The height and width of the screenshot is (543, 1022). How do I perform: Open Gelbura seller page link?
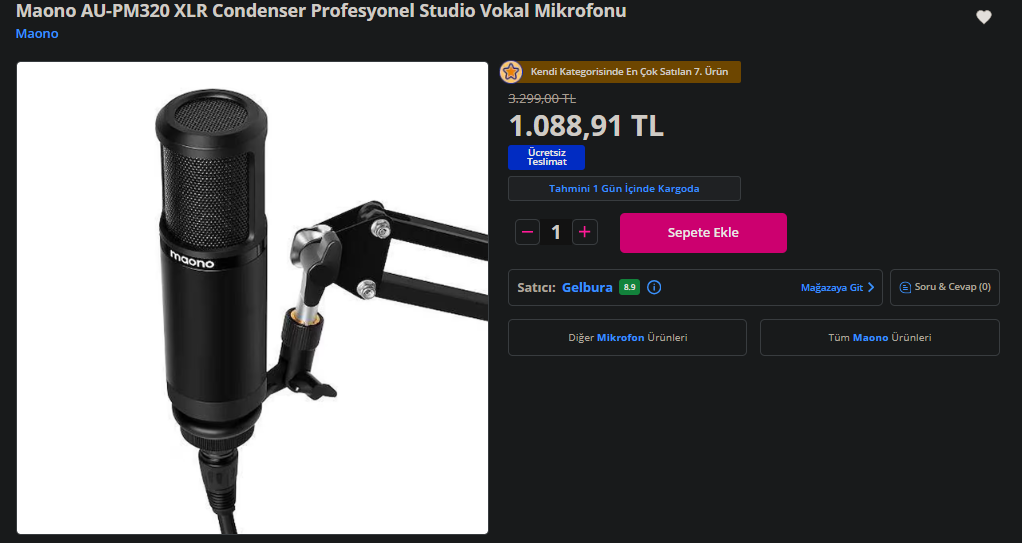587,287
